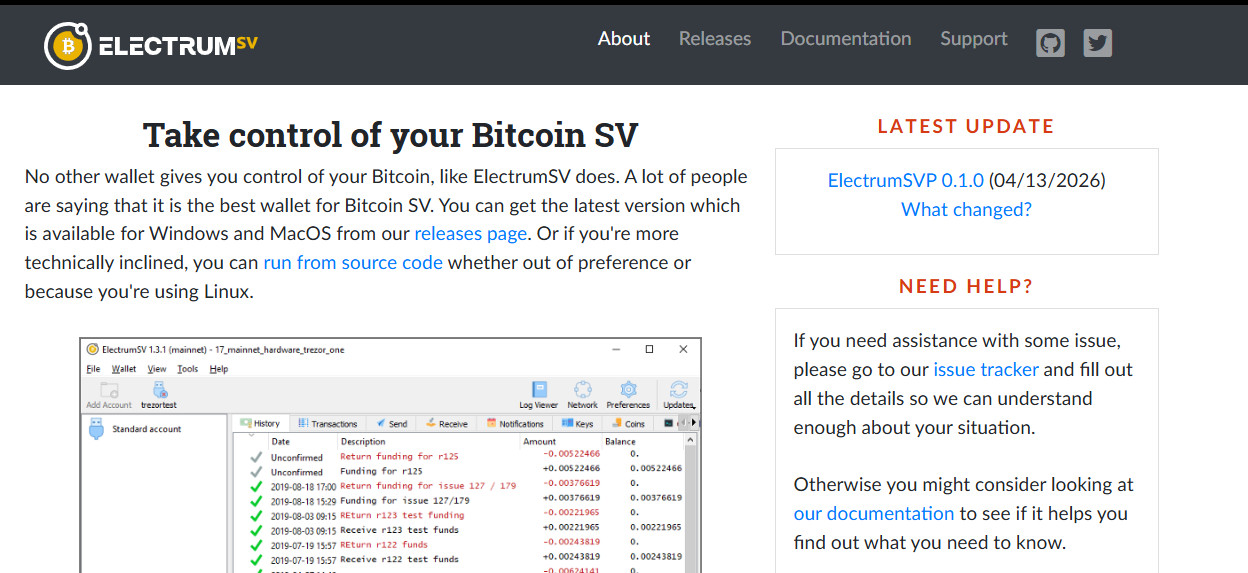This screenshot has height=573, width=1248.
Task: Click the maximize button of wallet screenshot
Action: pos(649,349)
